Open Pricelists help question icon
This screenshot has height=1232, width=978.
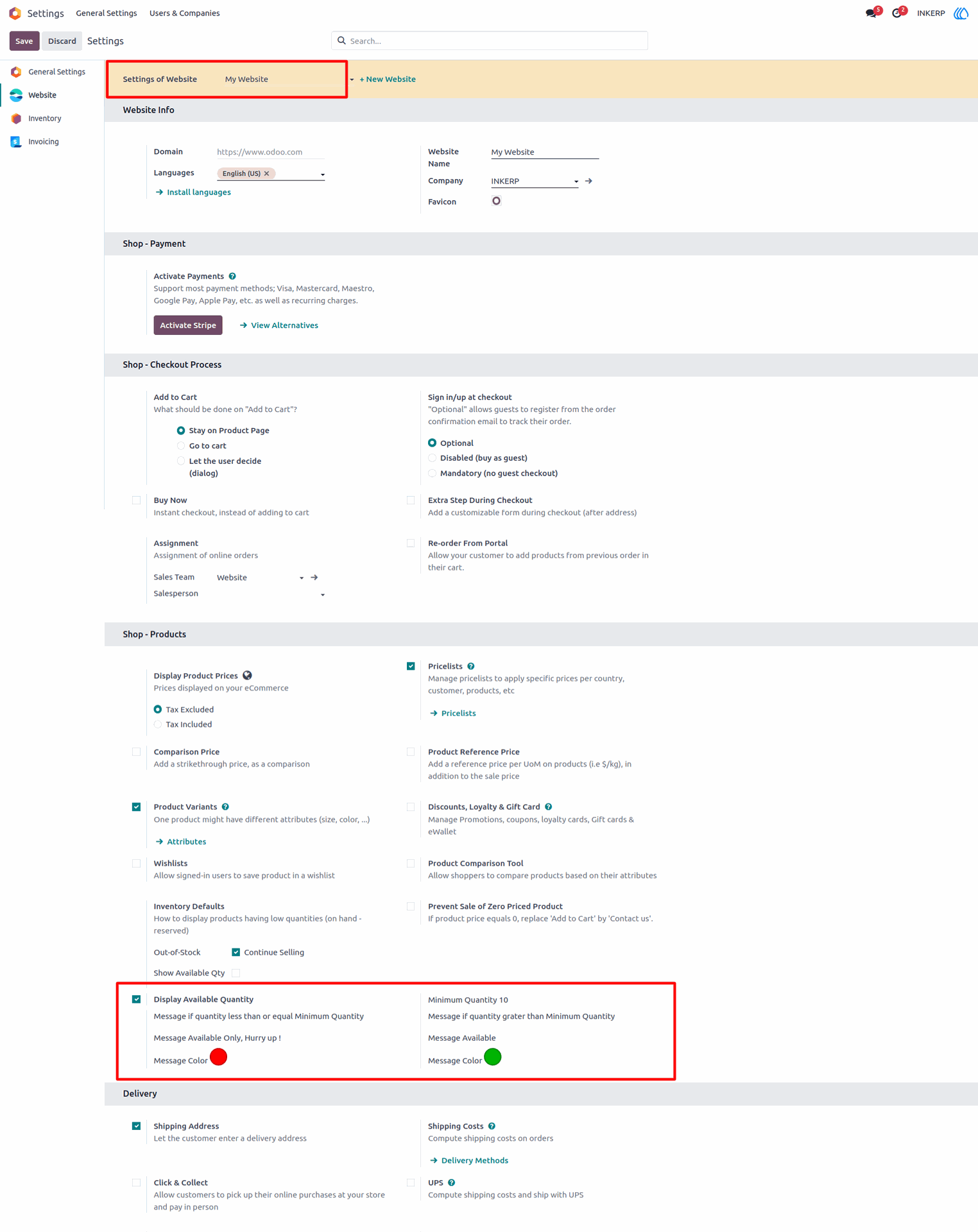pos(471,666)
